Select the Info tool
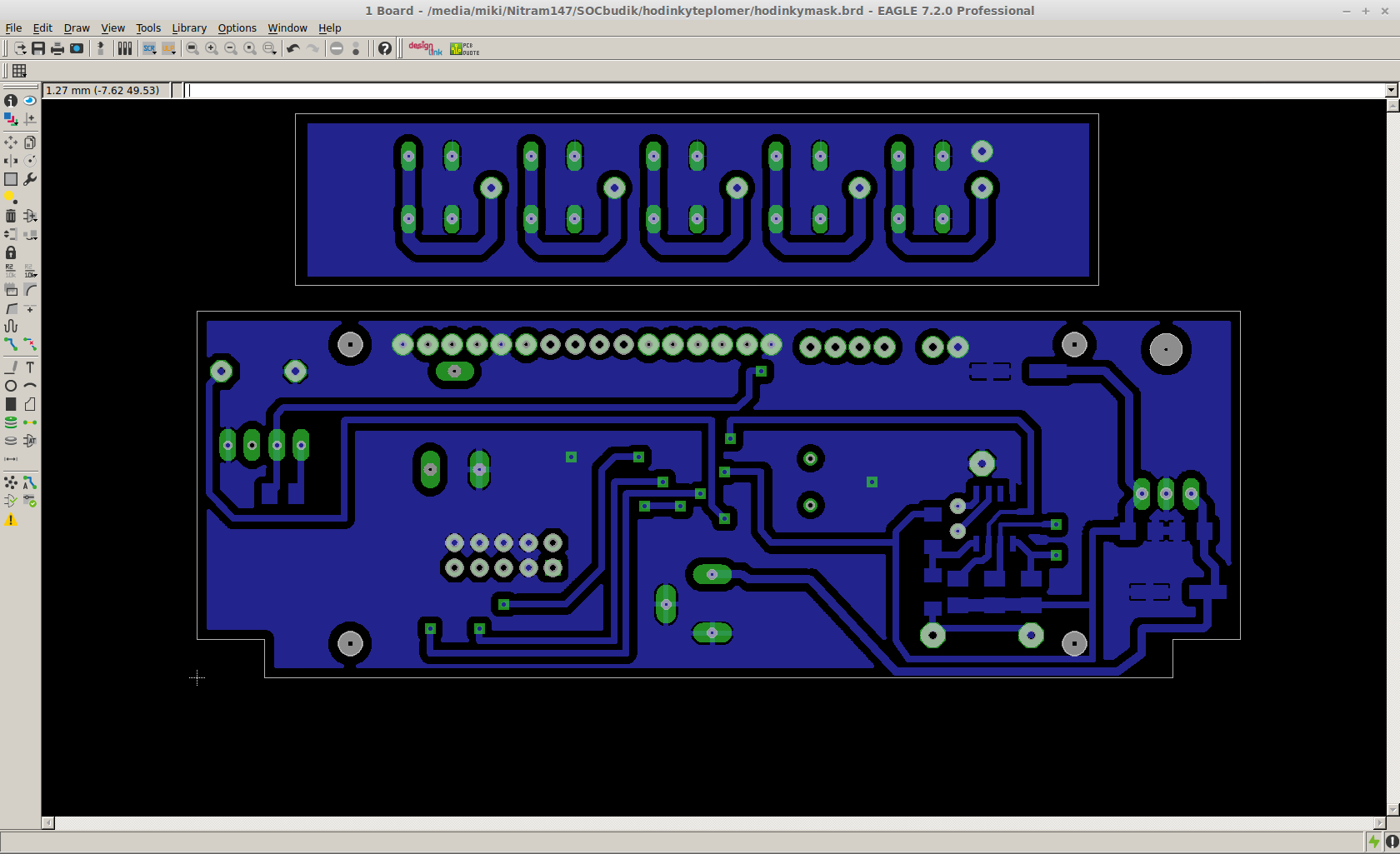Viewport: 1400px width, 854px height. [x=11, y=100]
